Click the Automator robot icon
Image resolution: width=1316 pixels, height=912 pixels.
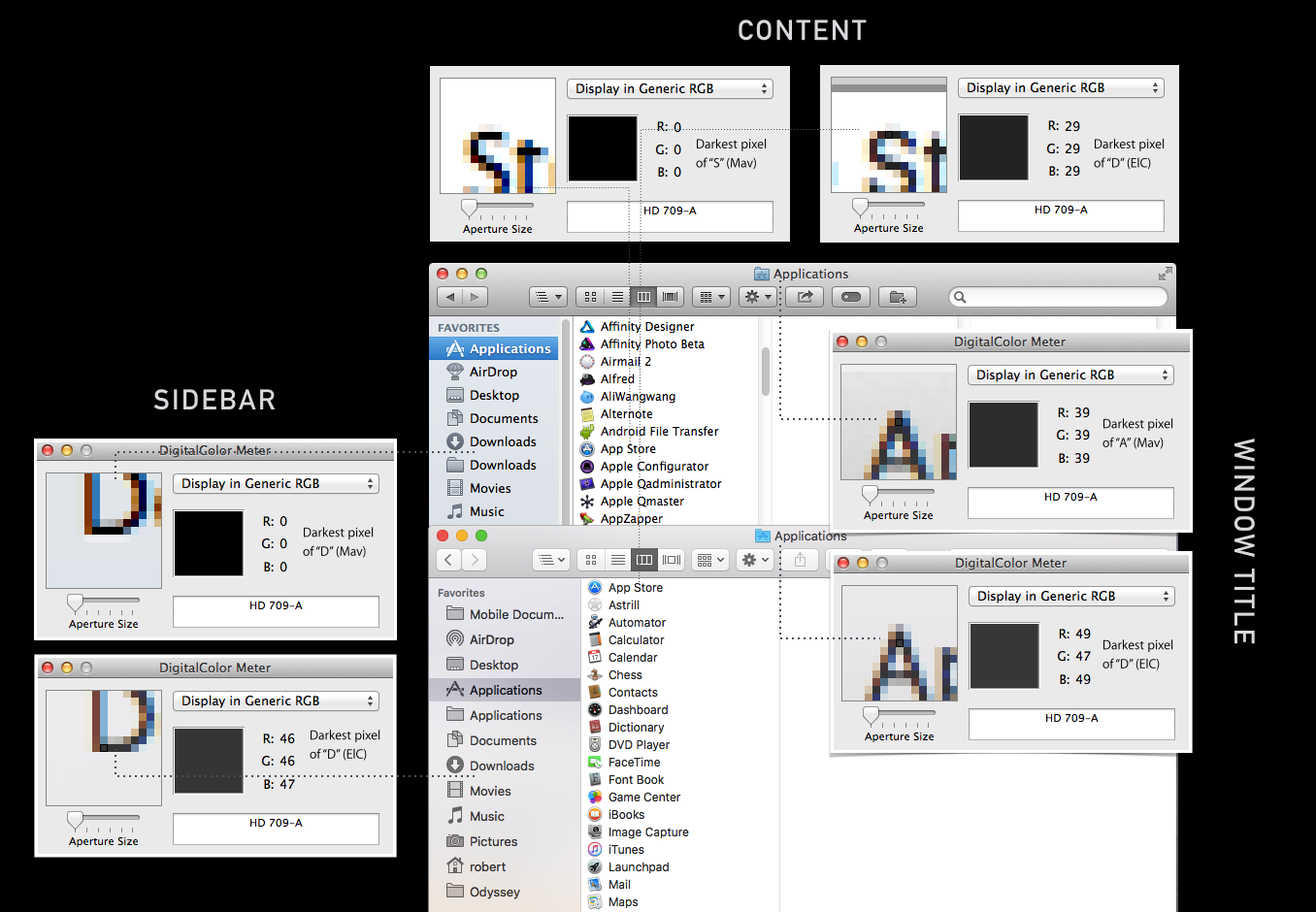click(595, 623)
